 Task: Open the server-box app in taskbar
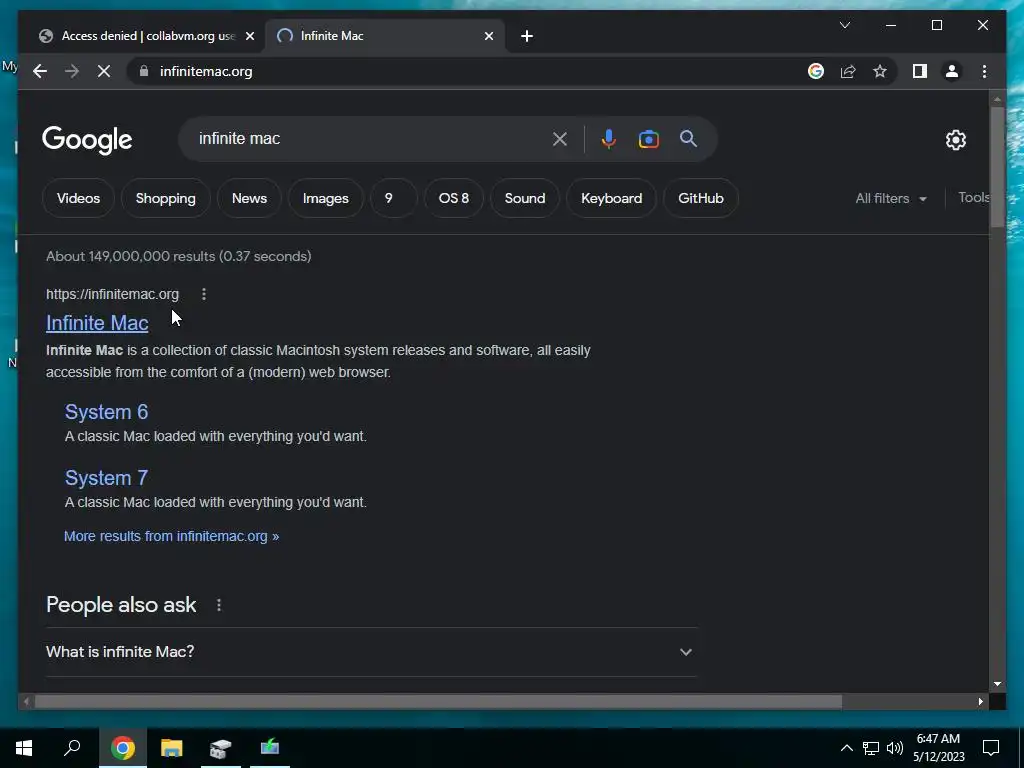[221, 748]
